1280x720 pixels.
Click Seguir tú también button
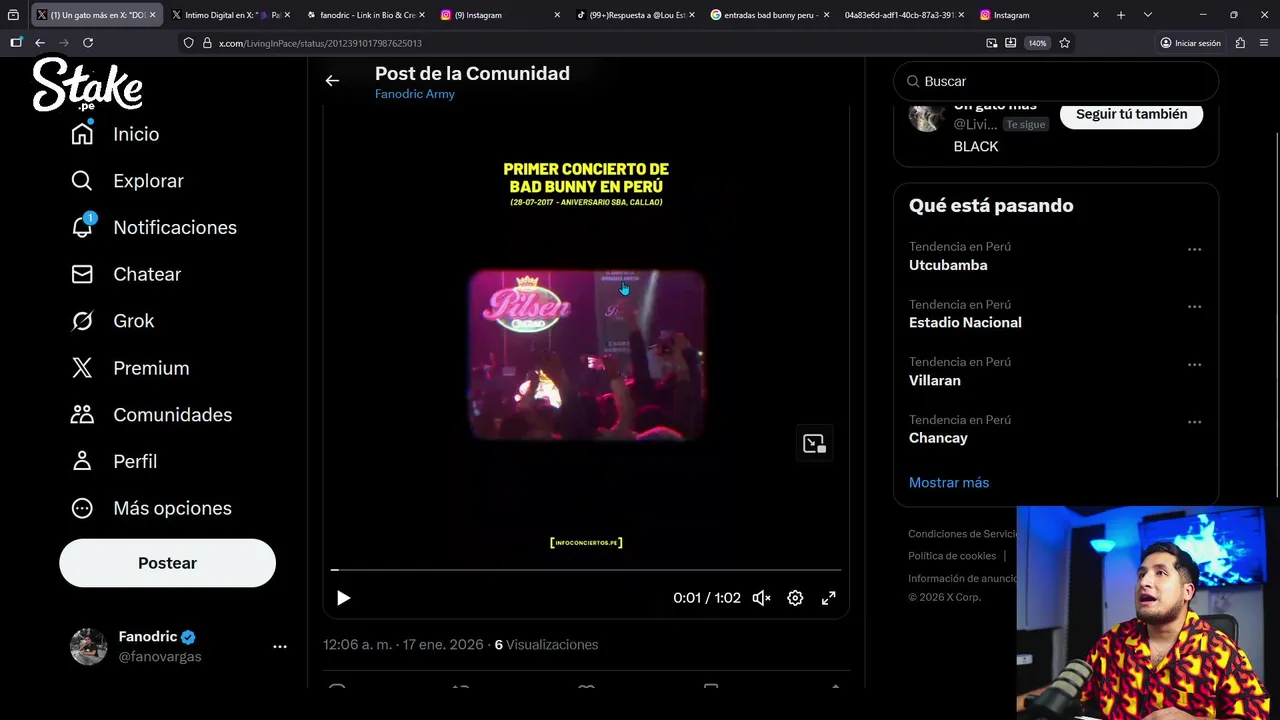click(1131, 114)
